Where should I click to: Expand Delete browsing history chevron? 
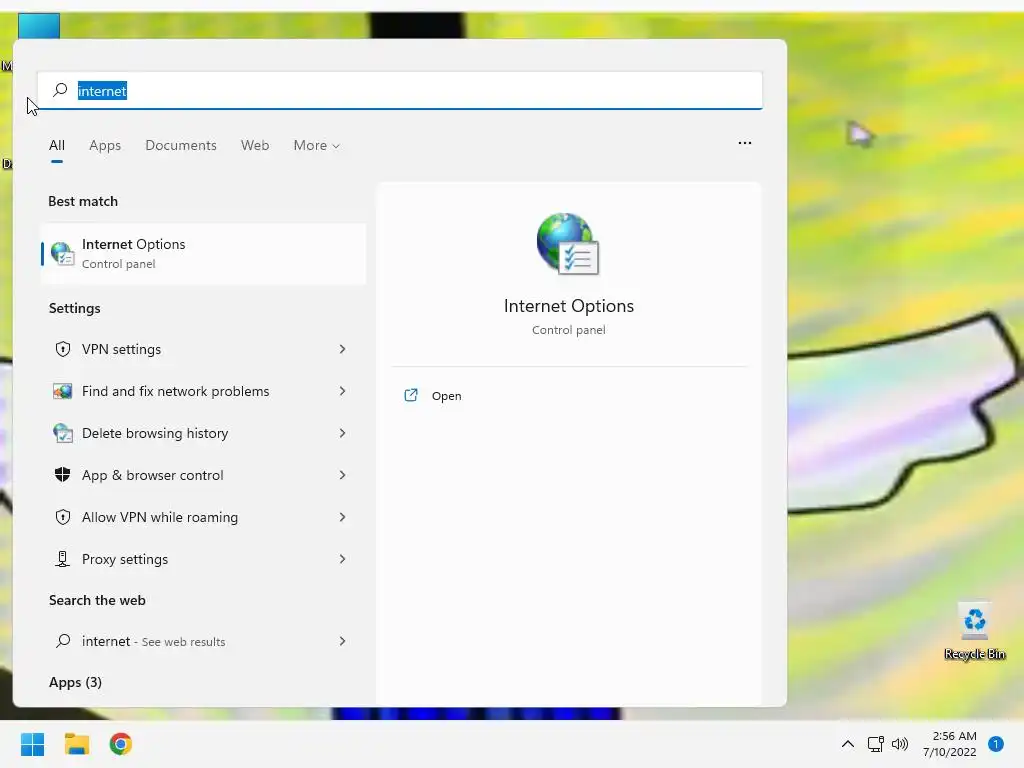(342, 433)
